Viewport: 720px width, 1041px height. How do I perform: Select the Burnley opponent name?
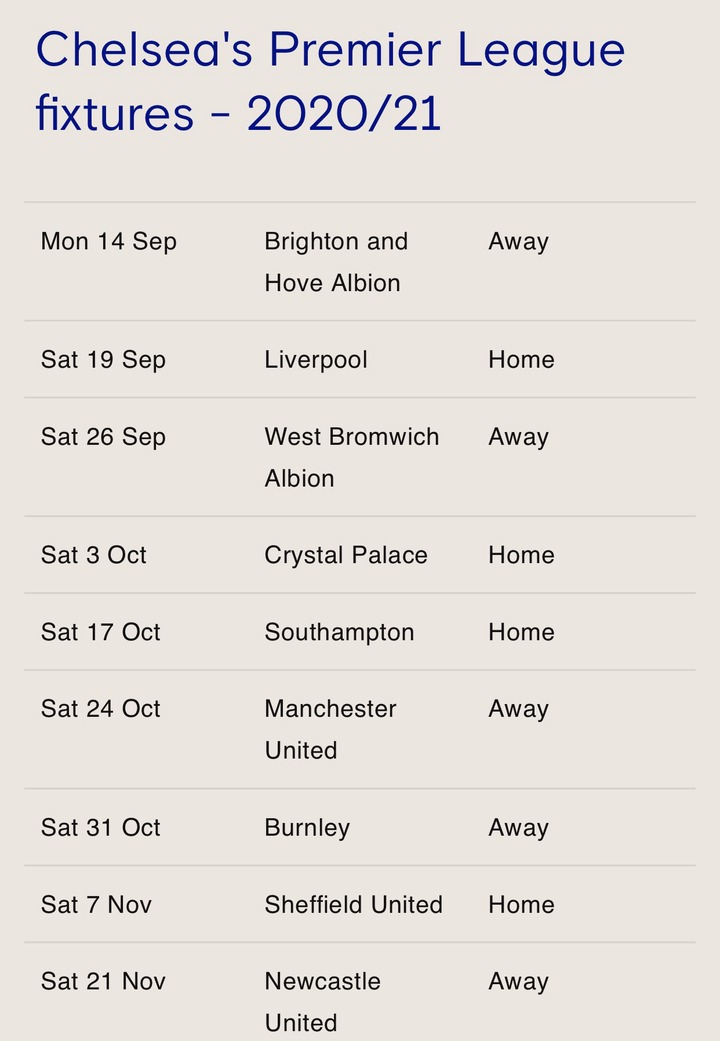coord(307,828)
